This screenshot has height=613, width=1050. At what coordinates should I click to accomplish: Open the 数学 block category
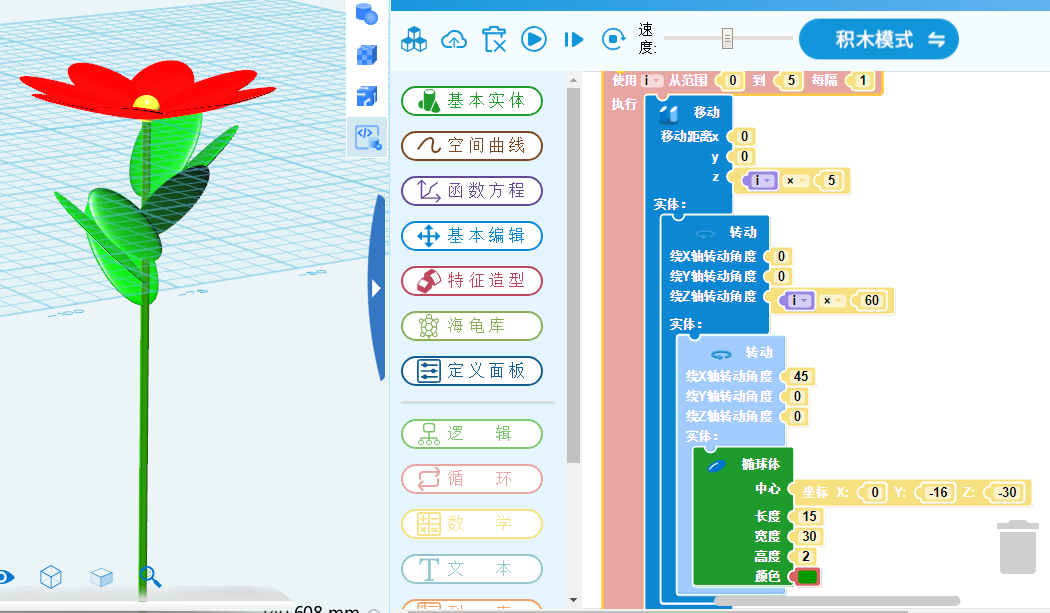(471, 524)
